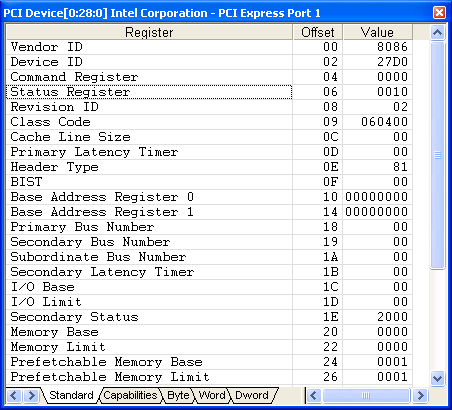
Task: Close the PCI Device window
Action: (439, 13)
